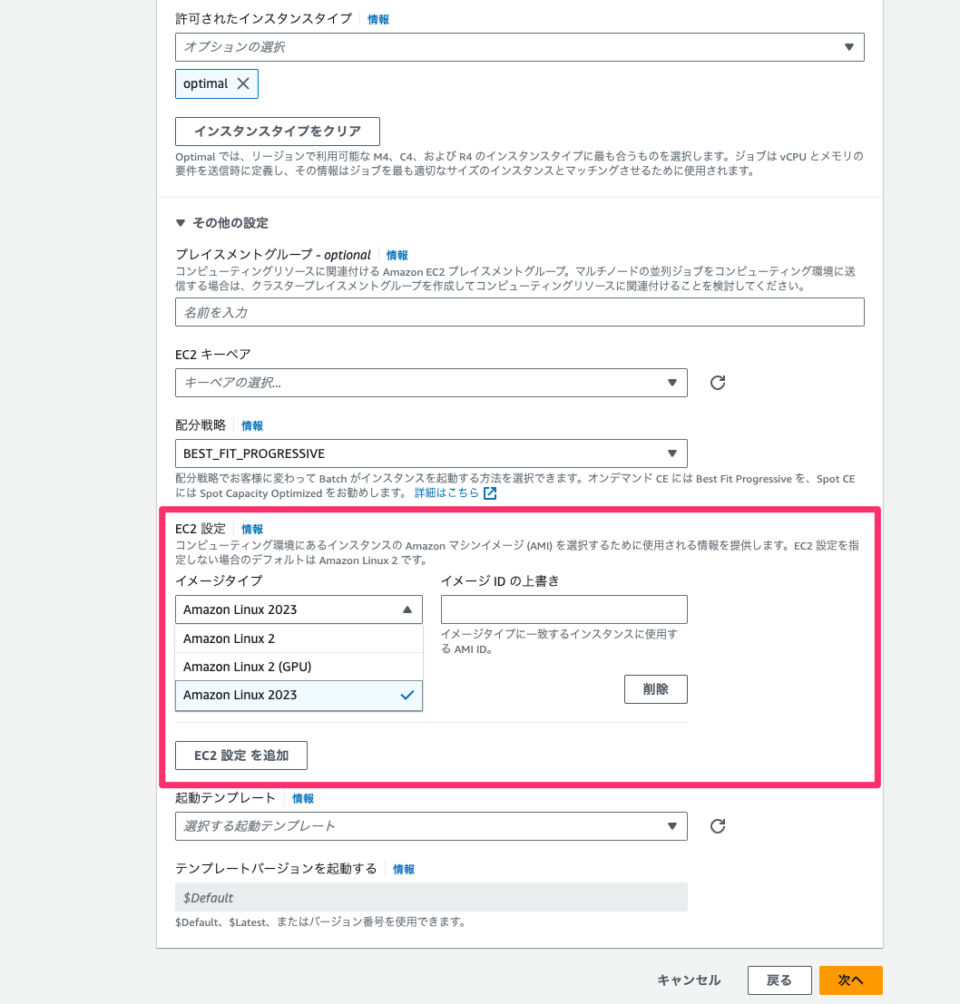
Task: Select Amazon Linux 2023 in the list
Action: [298, 695]
